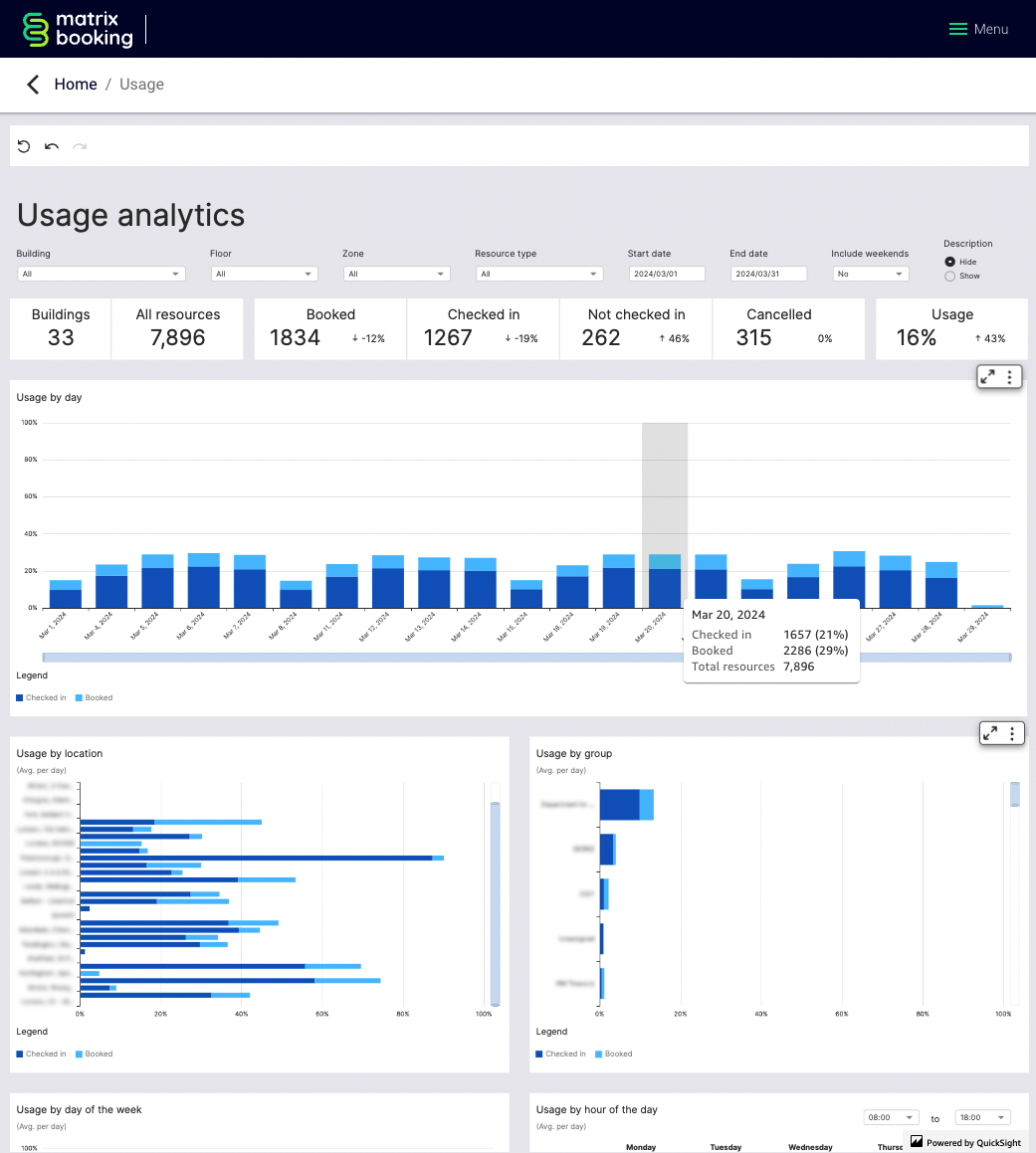Open the three-dot menu on Usage by group
1036x1153 pixels.
pyautogui.click(x=1012, y=732)
